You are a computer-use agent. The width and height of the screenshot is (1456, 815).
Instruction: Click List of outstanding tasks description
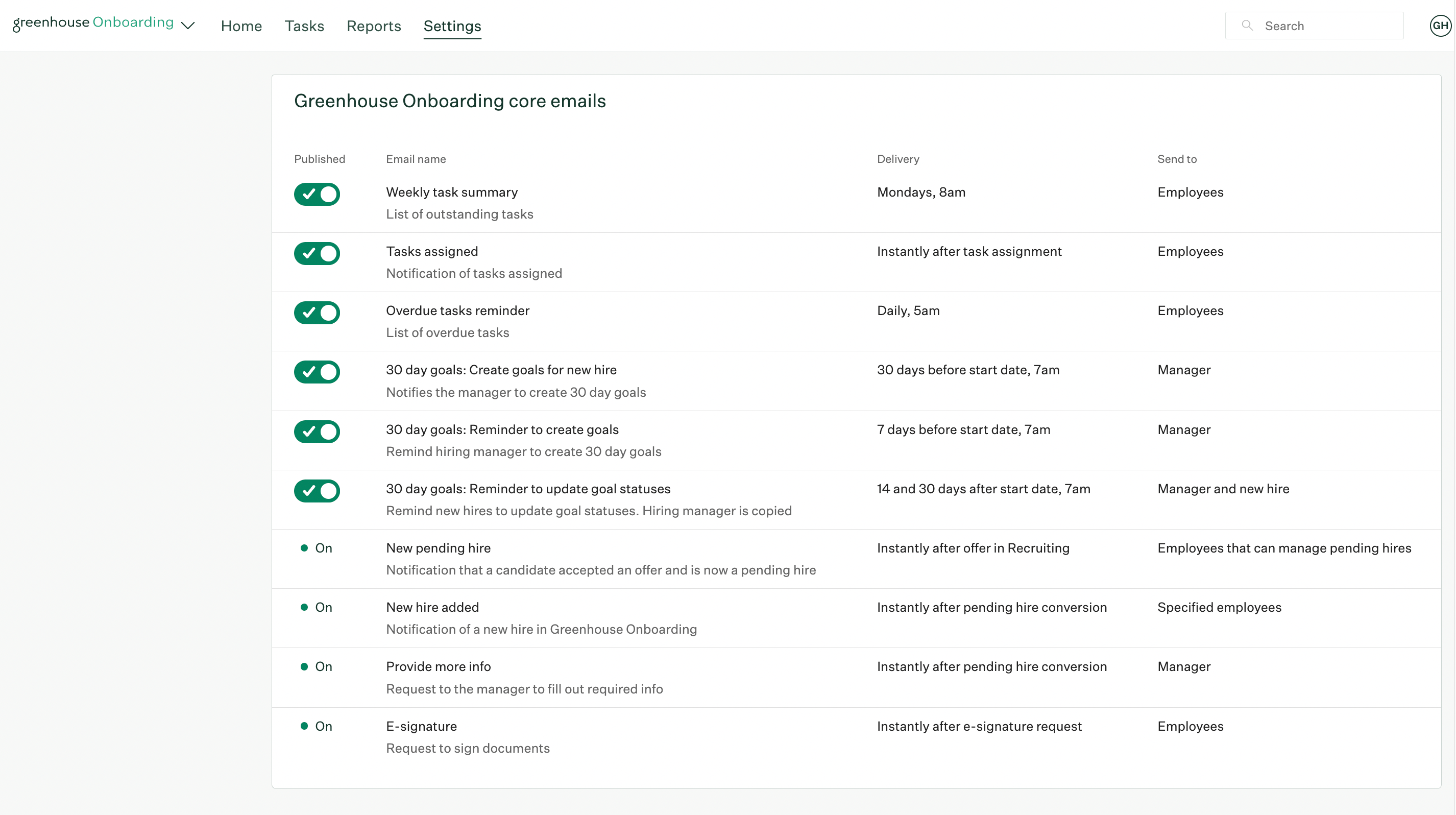pos(459,214)
